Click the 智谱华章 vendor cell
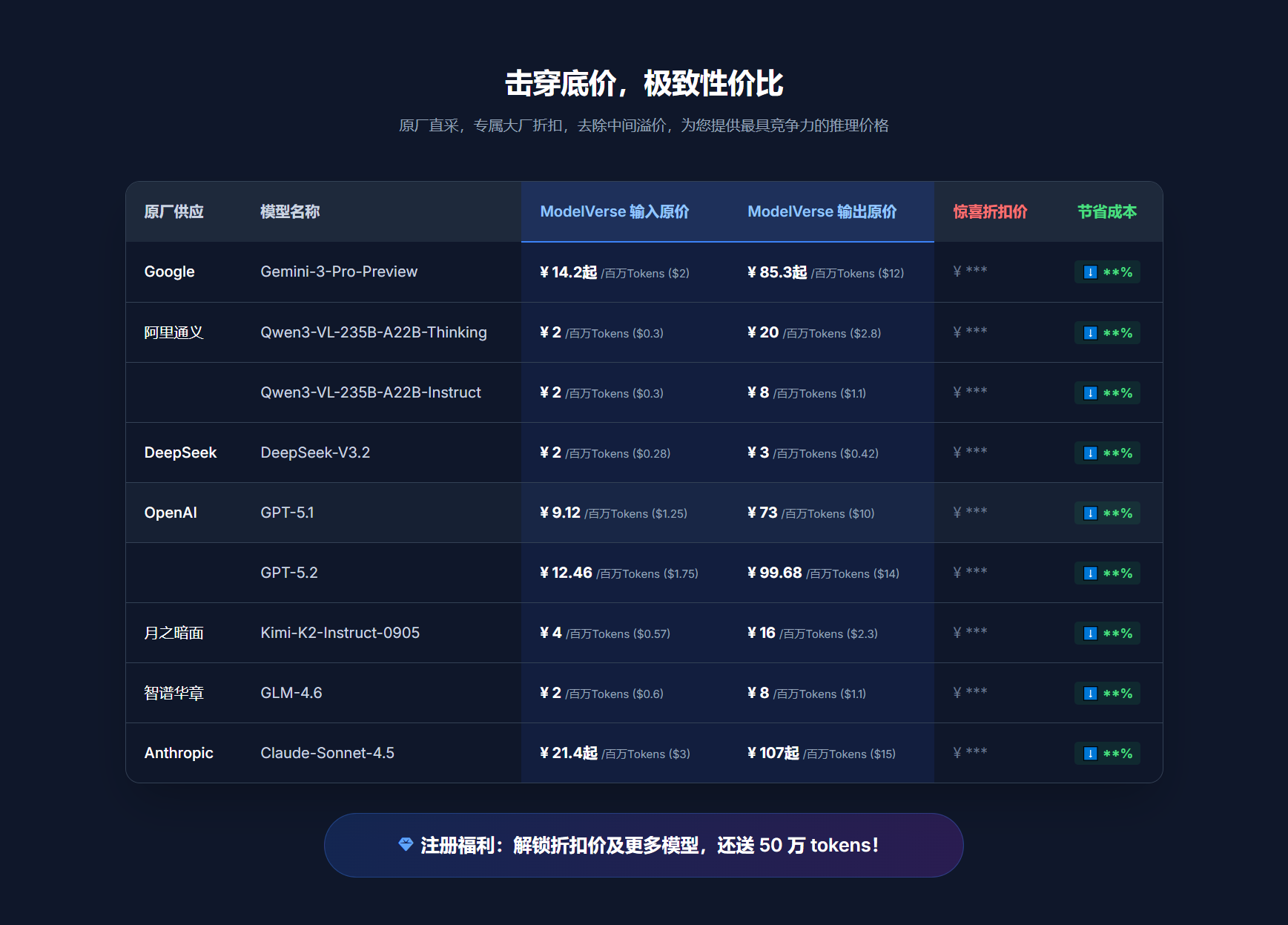The height and width of the screenshot is (925, 1288). (174, 693)
